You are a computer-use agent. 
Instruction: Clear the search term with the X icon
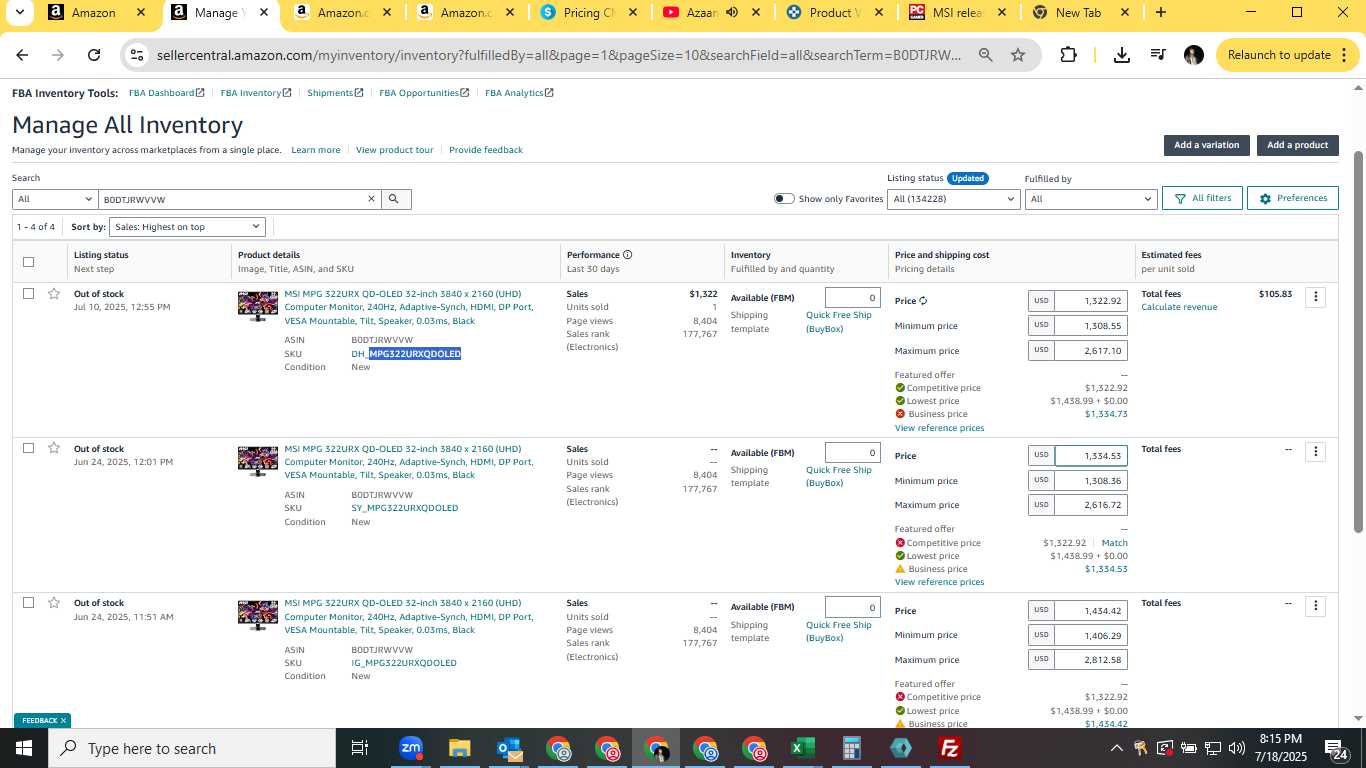click(x=372, y=199)
